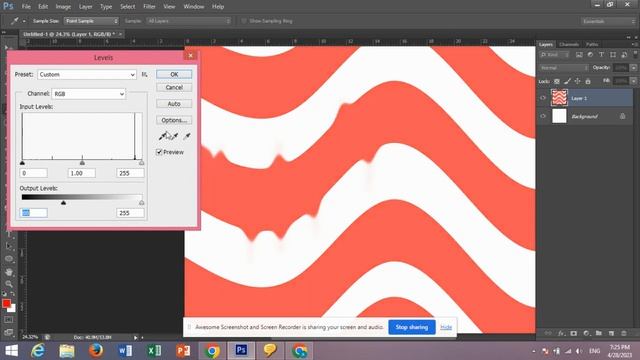Click Cancel in the Levels dialog
This screenshot has width=640, height=360.
click(x=174, y=87)
